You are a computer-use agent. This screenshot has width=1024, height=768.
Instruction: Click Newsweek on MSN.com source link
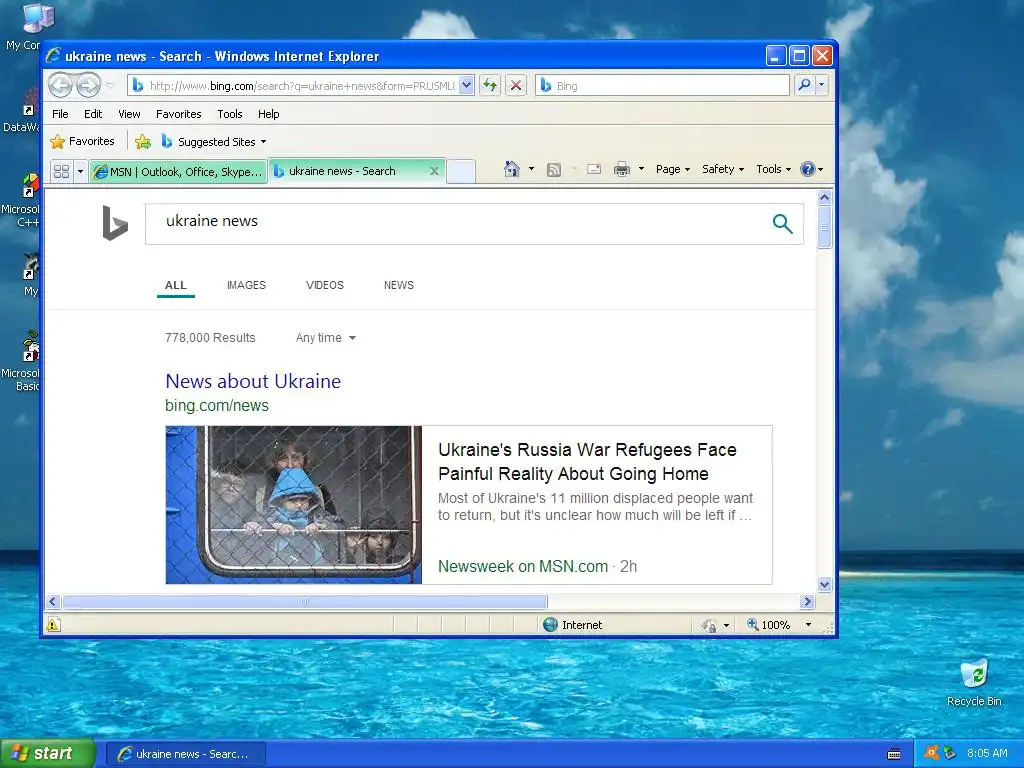(522, 566)
